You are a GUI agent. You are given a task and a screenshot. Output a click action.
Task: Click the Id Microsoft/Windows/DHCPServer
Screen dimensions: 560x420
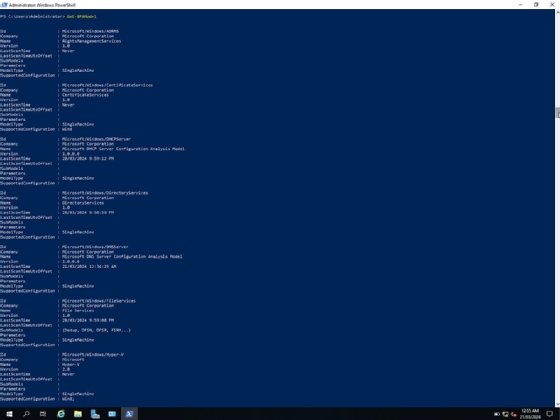pos(96,139)
